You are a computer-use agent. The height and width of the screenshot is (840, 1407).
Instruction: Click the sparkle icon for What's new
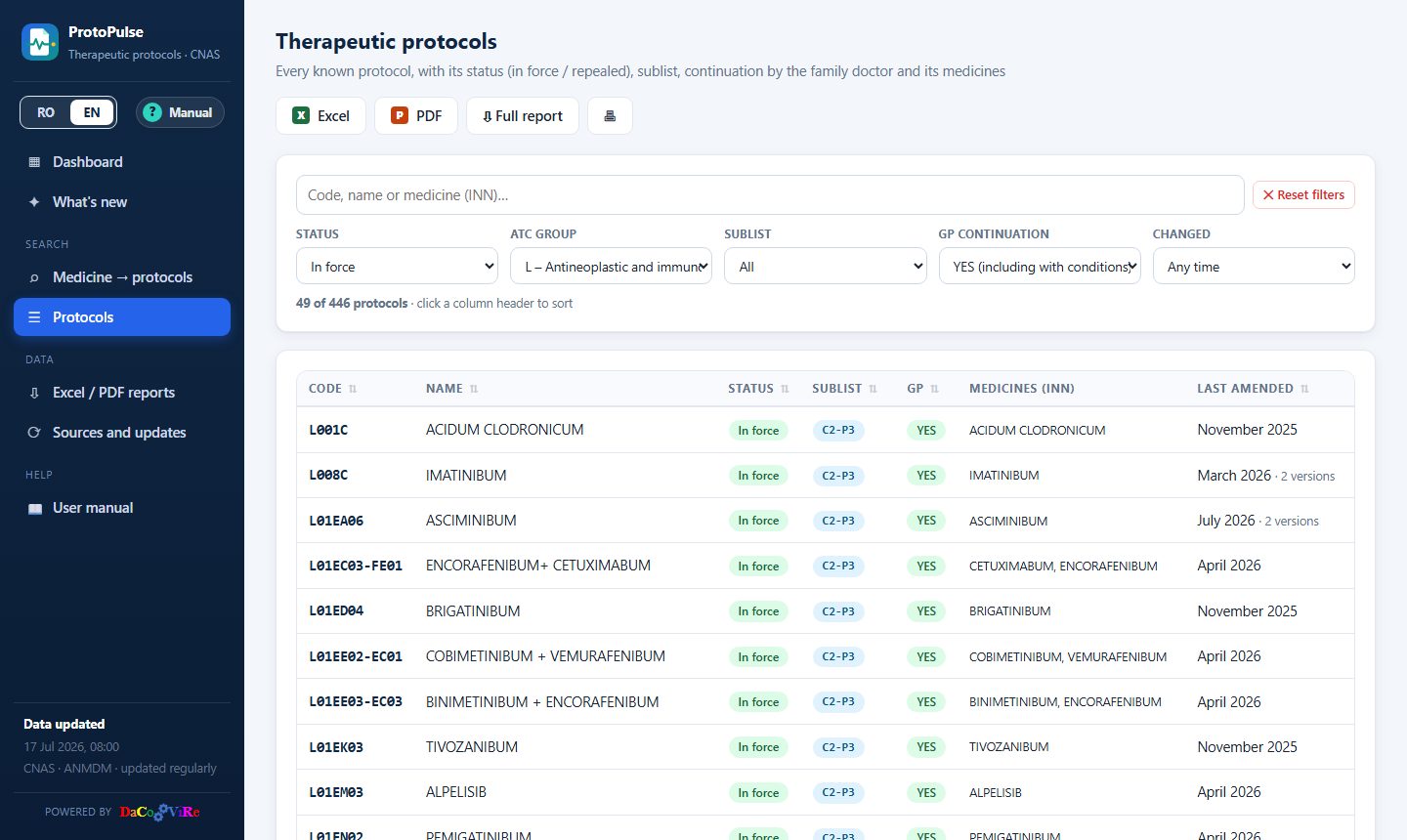click(34, 202)
